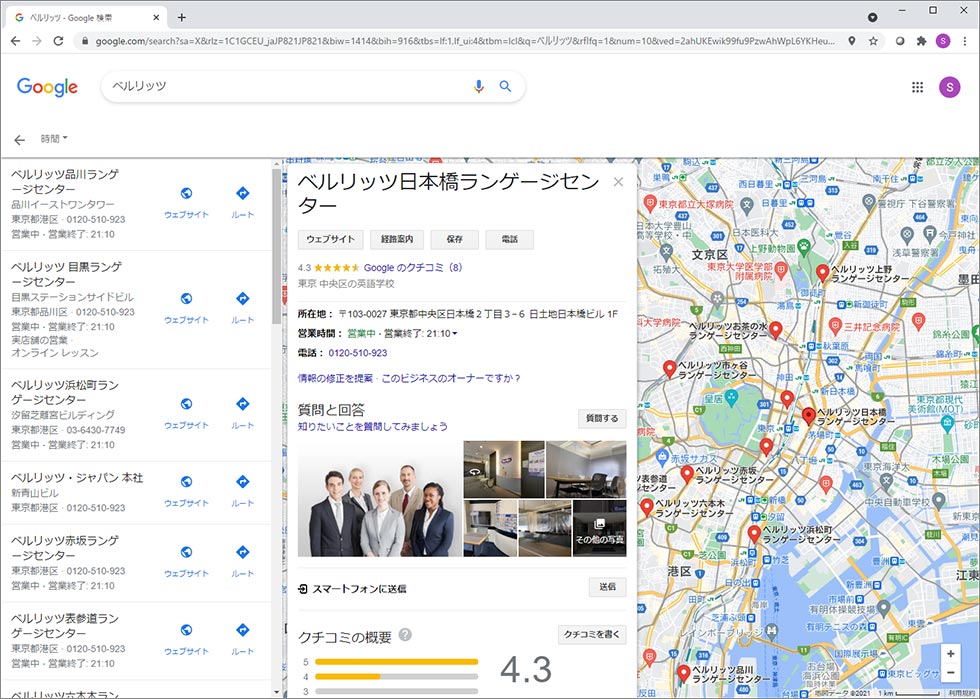Viewport: 980px width, 699px height.
Task: Get route for ベルリッツ赤坂ランゲージセンター
Action: click(x=242, y=552)
